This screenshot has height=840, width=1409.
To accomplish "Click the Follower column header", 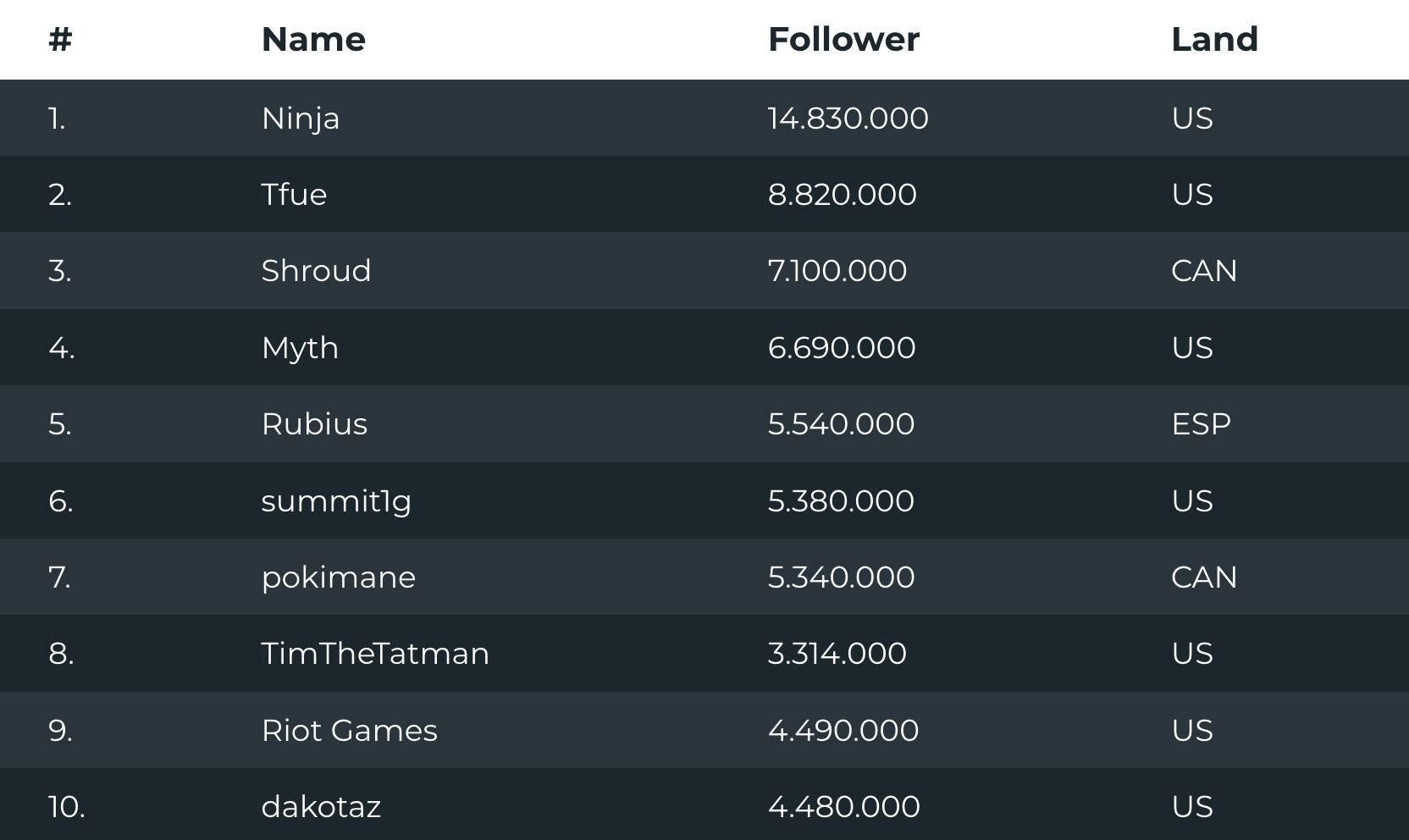I will (x=843, y=39).
